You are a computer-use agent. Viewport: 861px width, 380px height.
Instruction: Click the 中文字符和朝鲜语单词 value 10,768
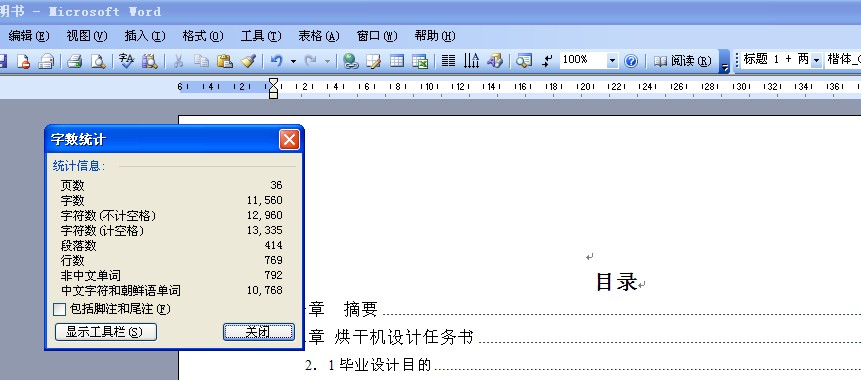point(265,290)
